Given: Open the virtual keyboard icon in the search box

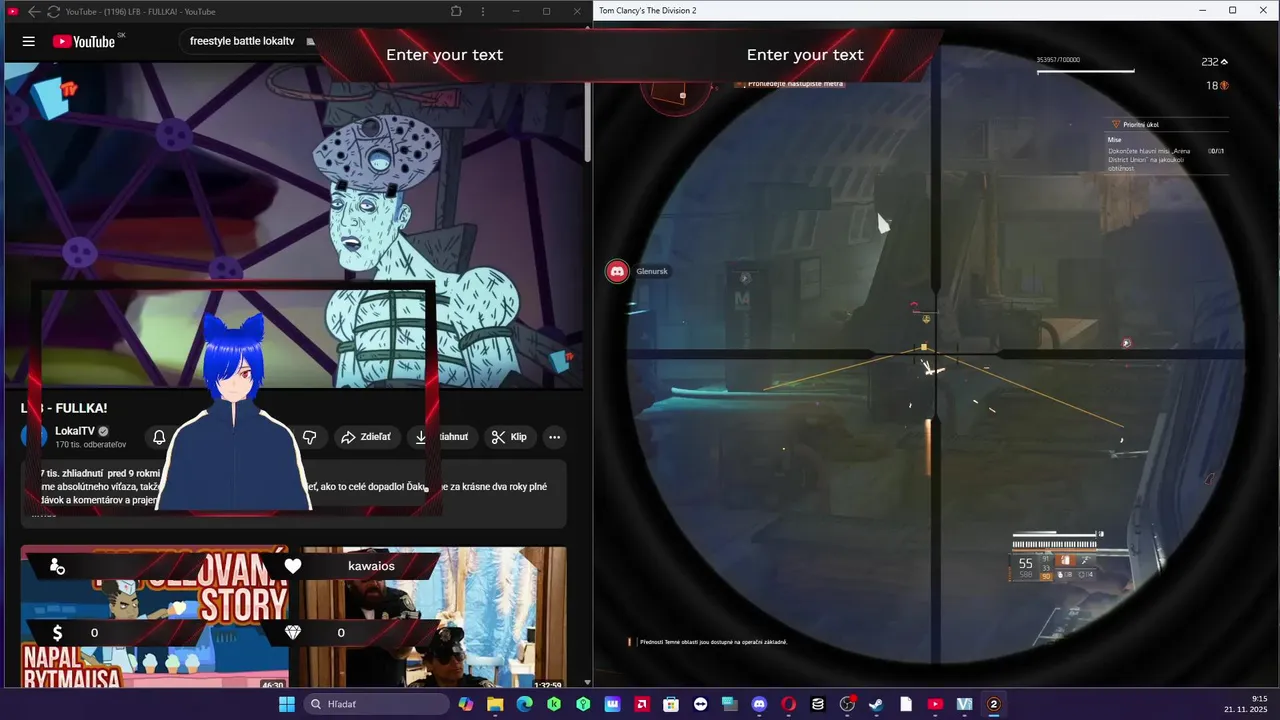Looking at the screenshot, I should tap(310, 41).
